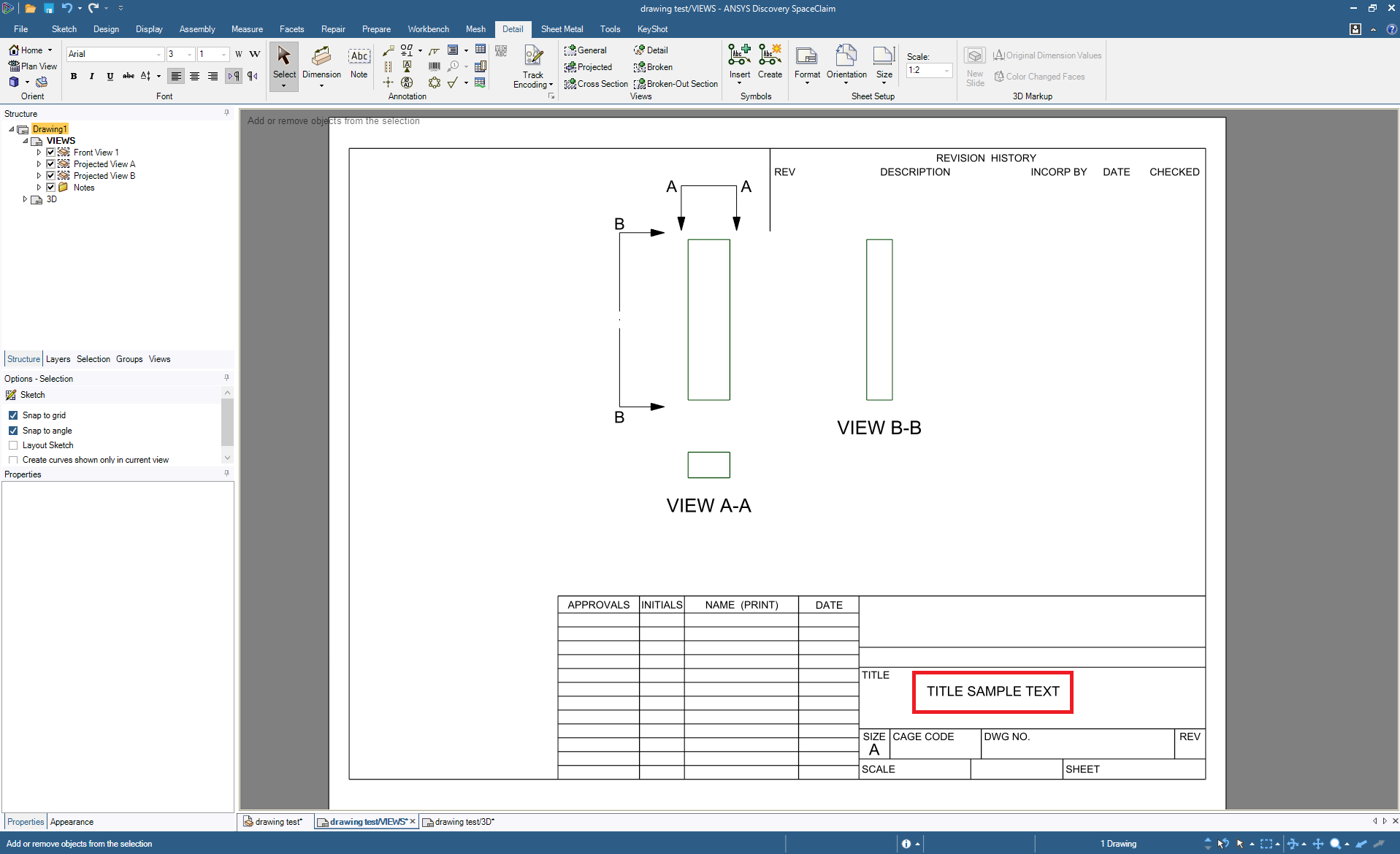This screenshot has width=1400, height=854.
Task: Open the Sheet Metal ribbon tab
Action: pos(562,29)
